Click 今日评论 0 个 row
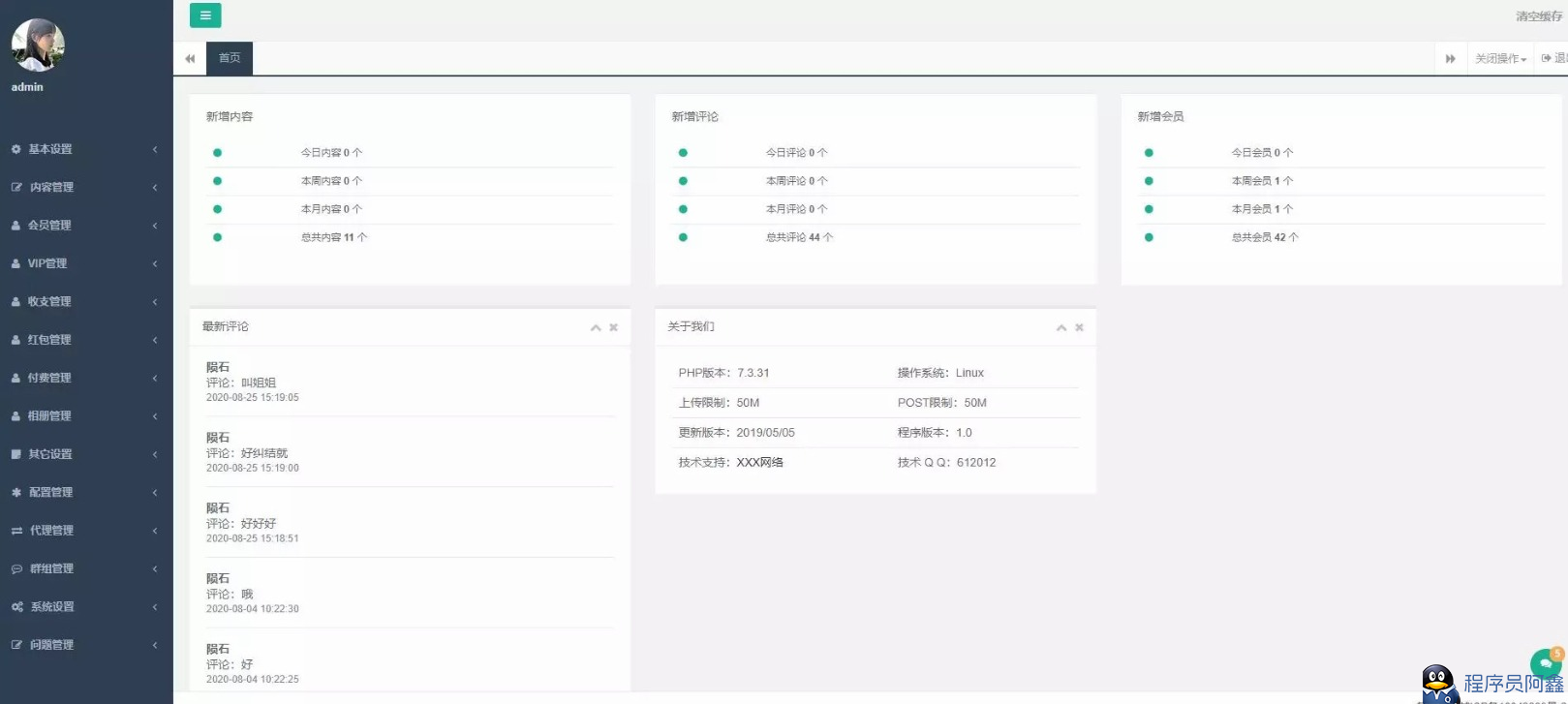Screen dimensions: 1568x704 click(x=876, y=153)
